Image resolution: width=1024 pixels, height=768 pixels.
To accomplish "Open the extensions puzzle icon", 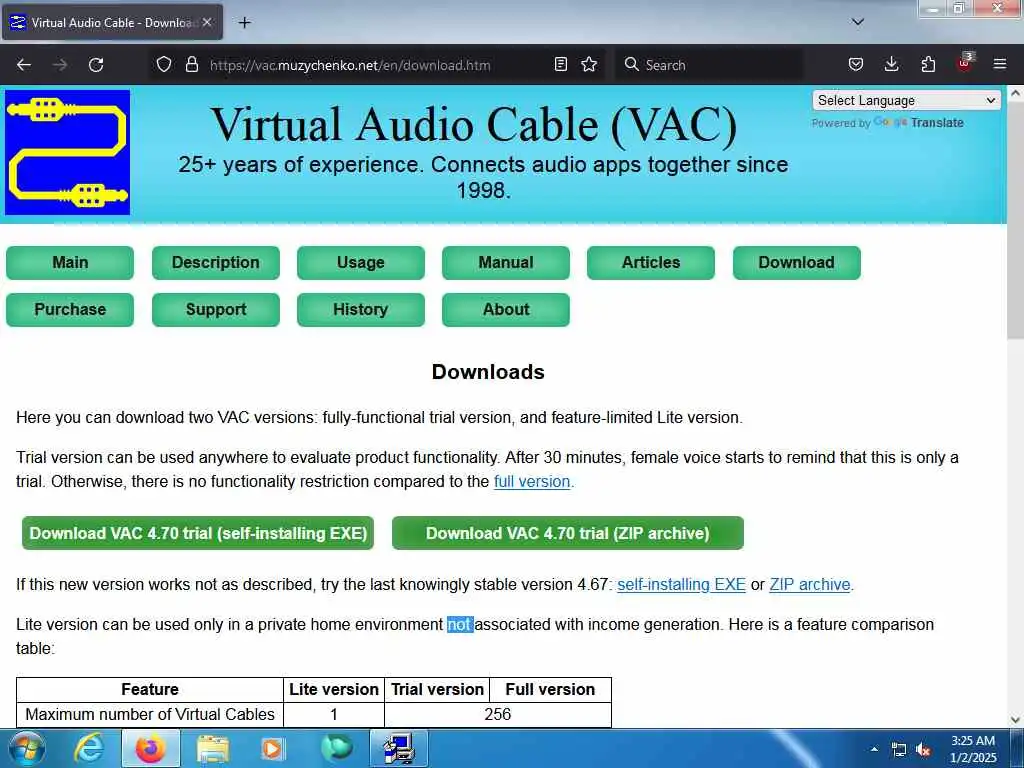I will click(928, 65).
